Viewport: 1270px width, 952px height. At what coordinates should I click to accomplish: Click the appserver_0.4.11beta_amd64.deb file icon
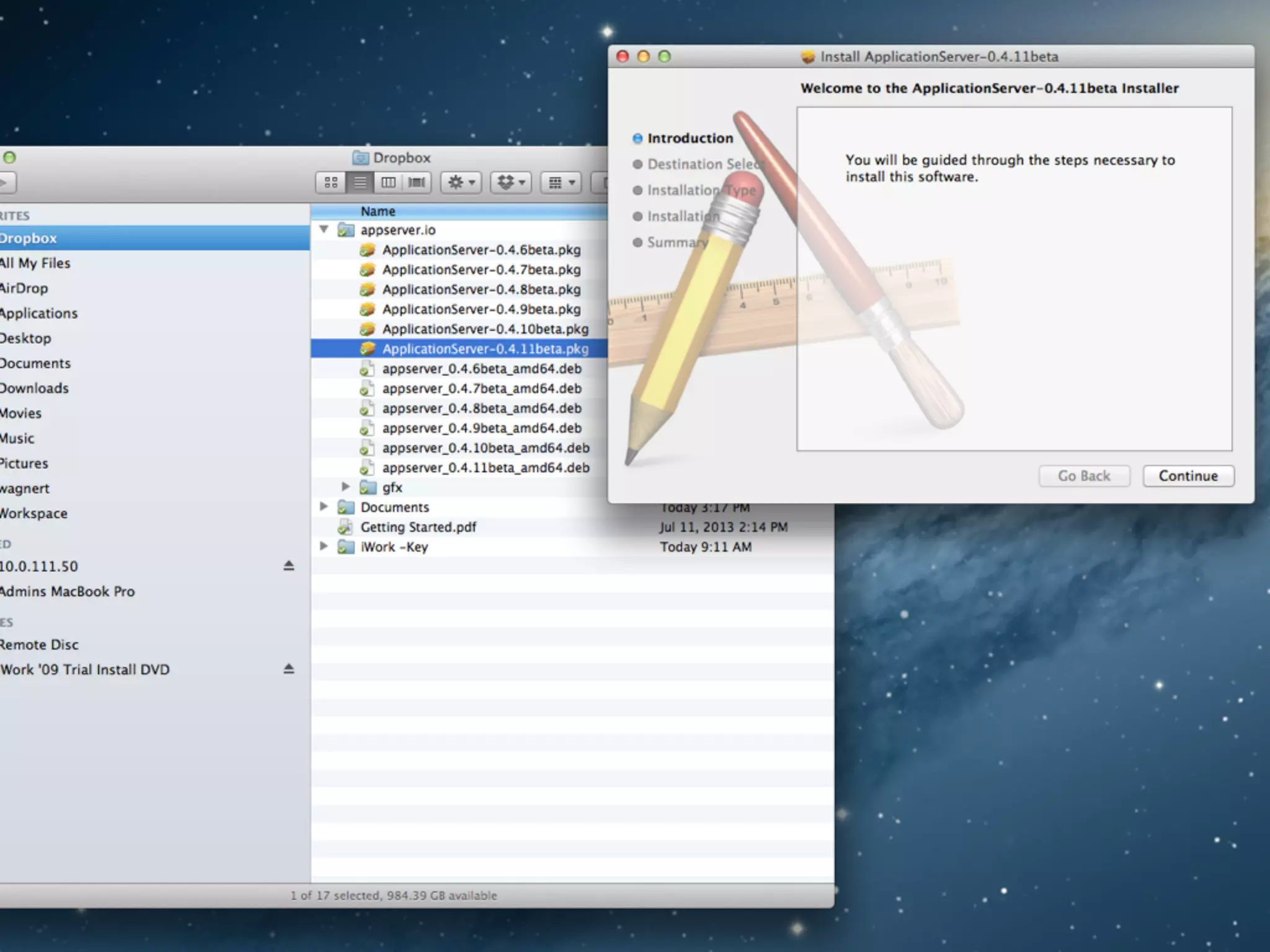(x=367, y=468)
